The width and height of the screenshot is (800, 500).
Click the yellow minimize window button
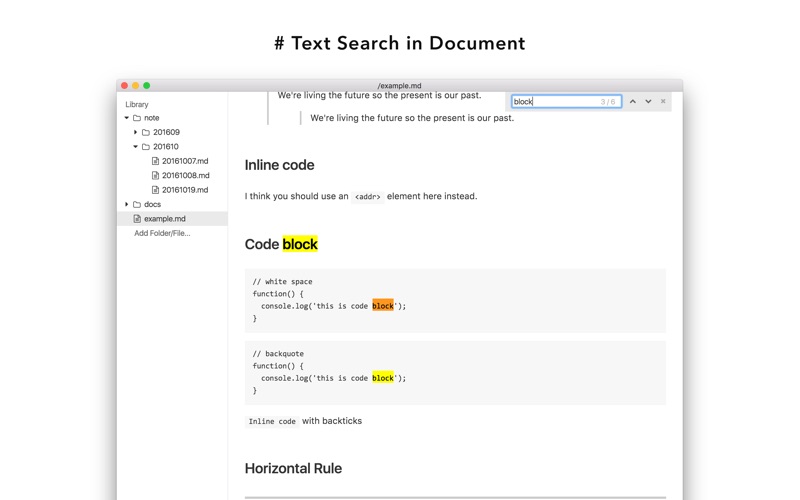(x=135, y=86)
